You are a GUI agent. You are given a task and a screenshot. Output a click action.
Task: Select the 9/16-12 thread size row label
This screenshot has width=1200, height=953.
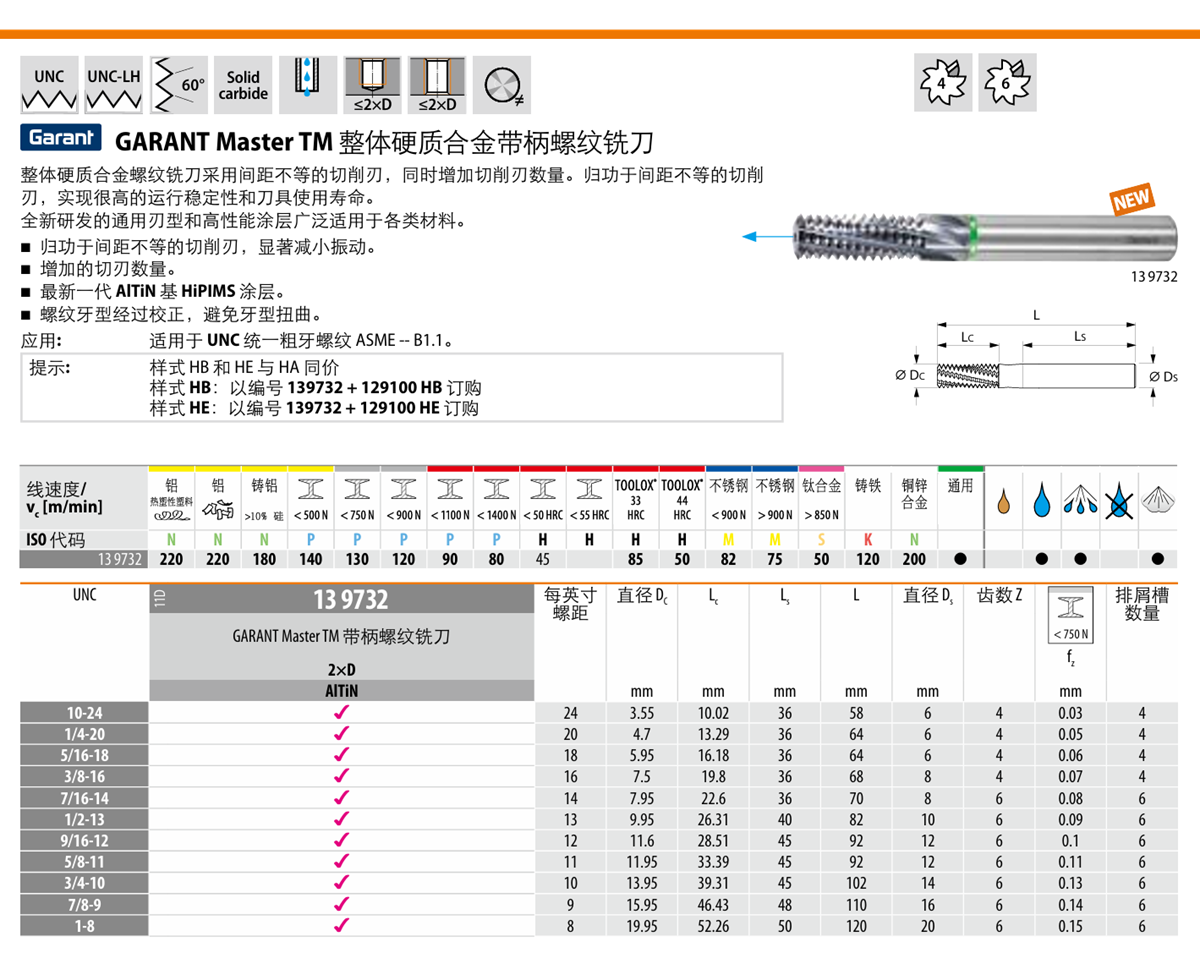click(84, 841)
